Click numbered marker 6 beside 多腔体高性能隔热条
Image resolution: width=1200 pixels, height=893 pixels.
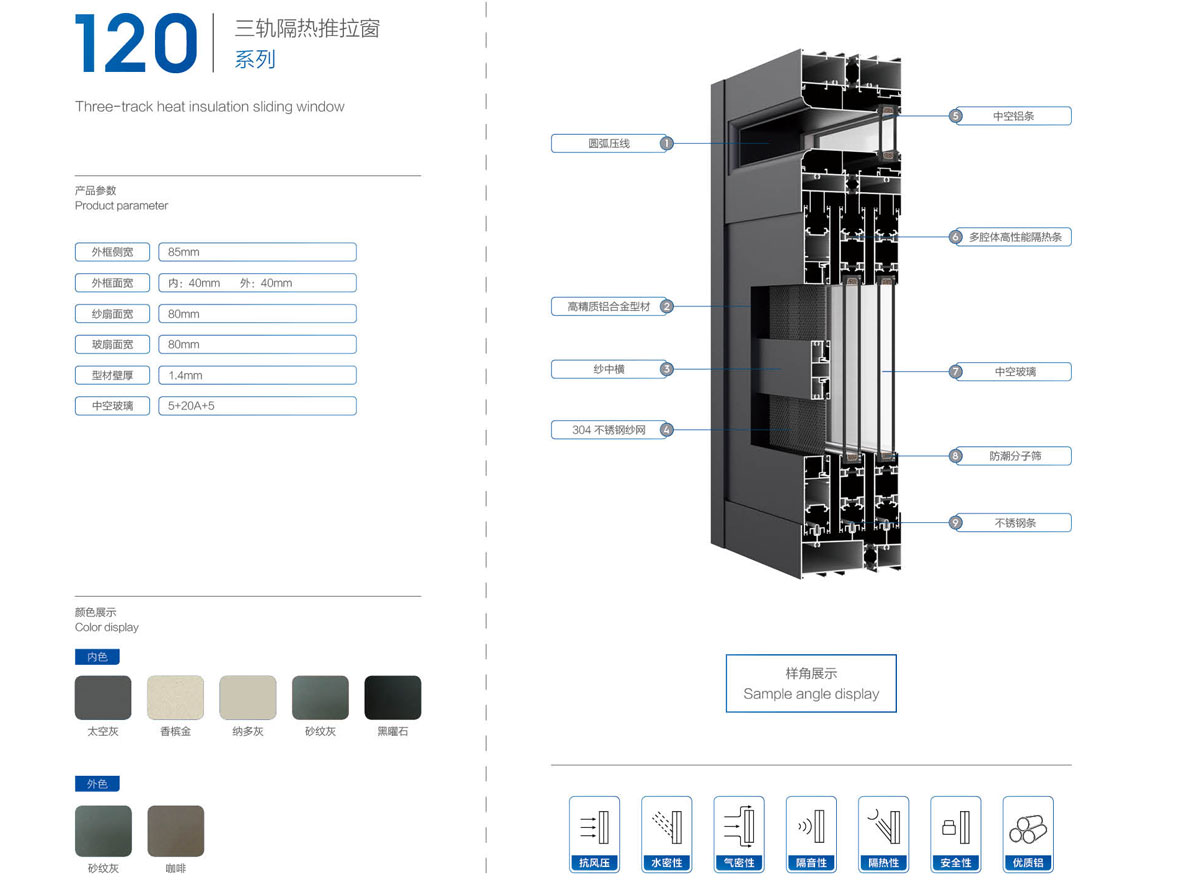pos(956,237)
